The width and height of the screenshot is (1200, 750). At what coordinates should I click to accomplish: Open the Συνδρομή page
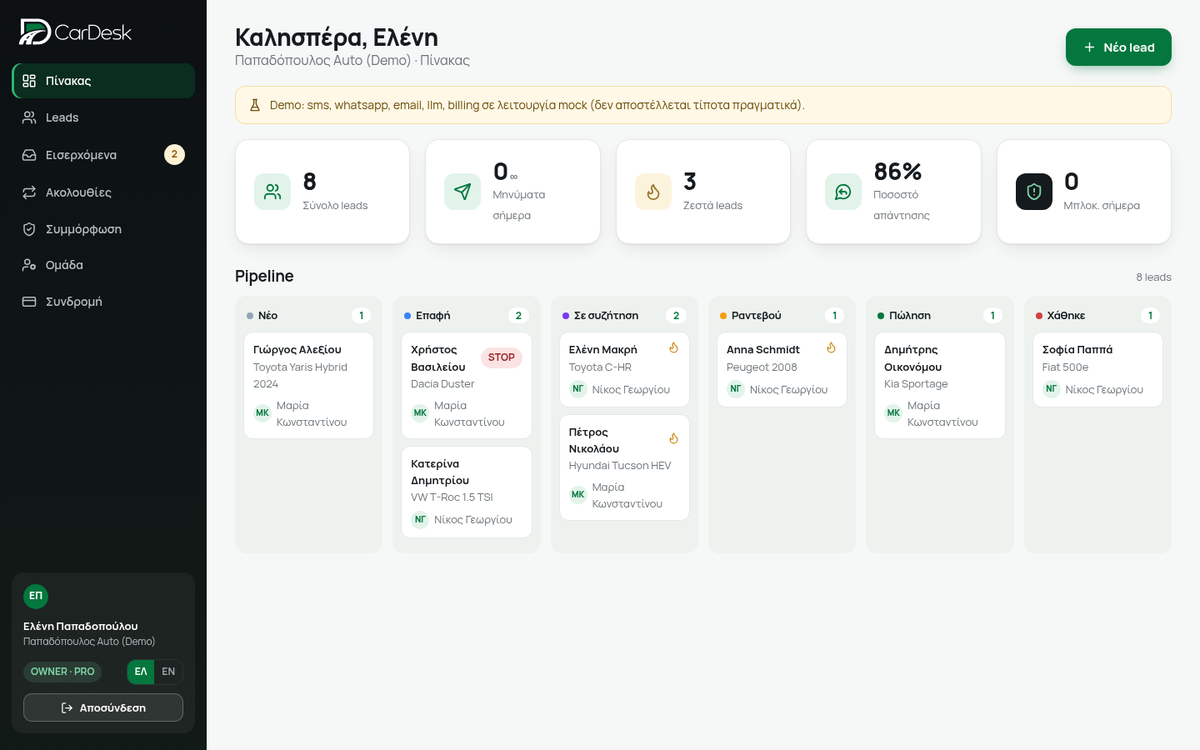[x=103, y=301]
